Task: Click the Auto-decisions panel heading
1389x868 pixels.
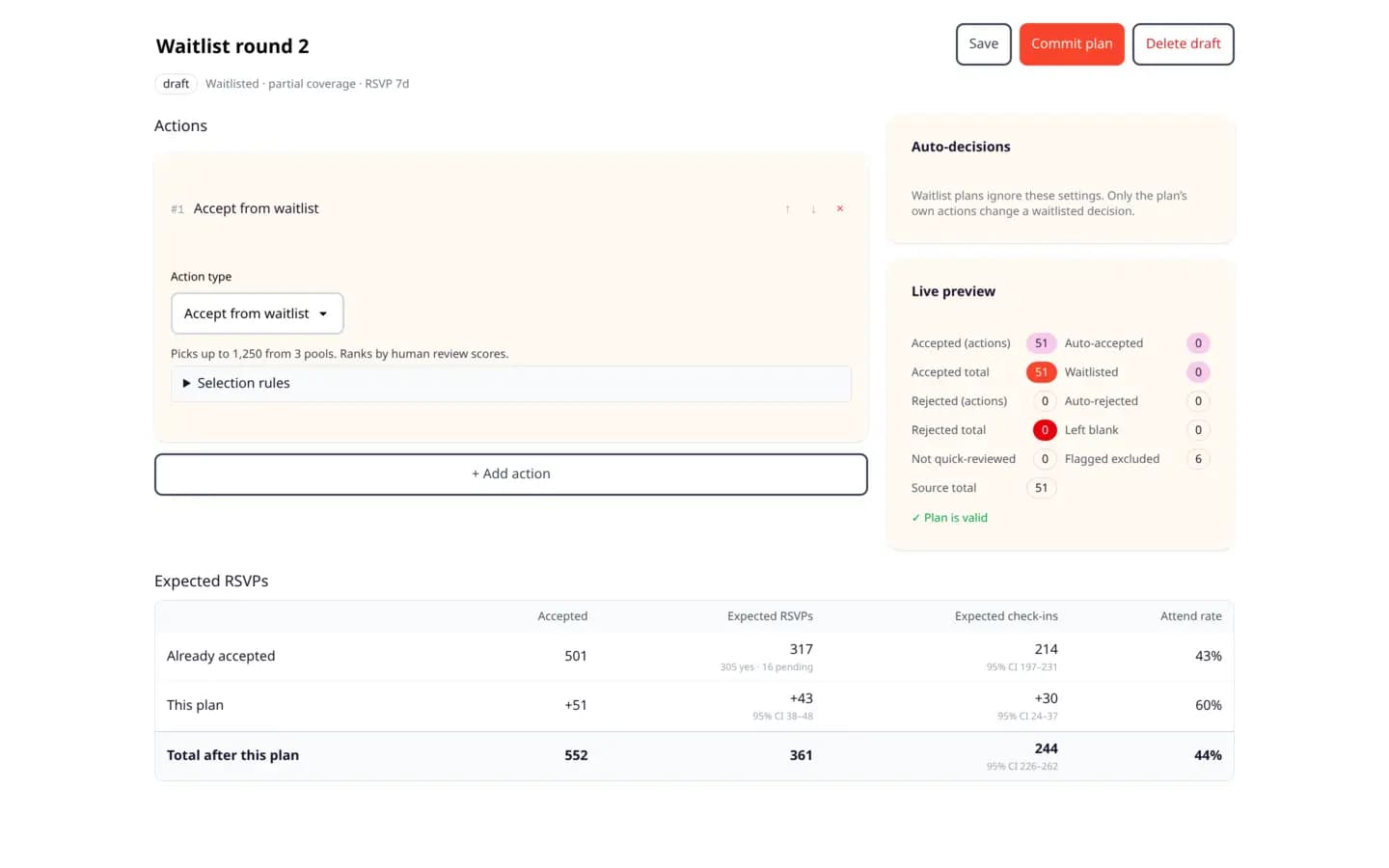Action: tap(961, 147)
